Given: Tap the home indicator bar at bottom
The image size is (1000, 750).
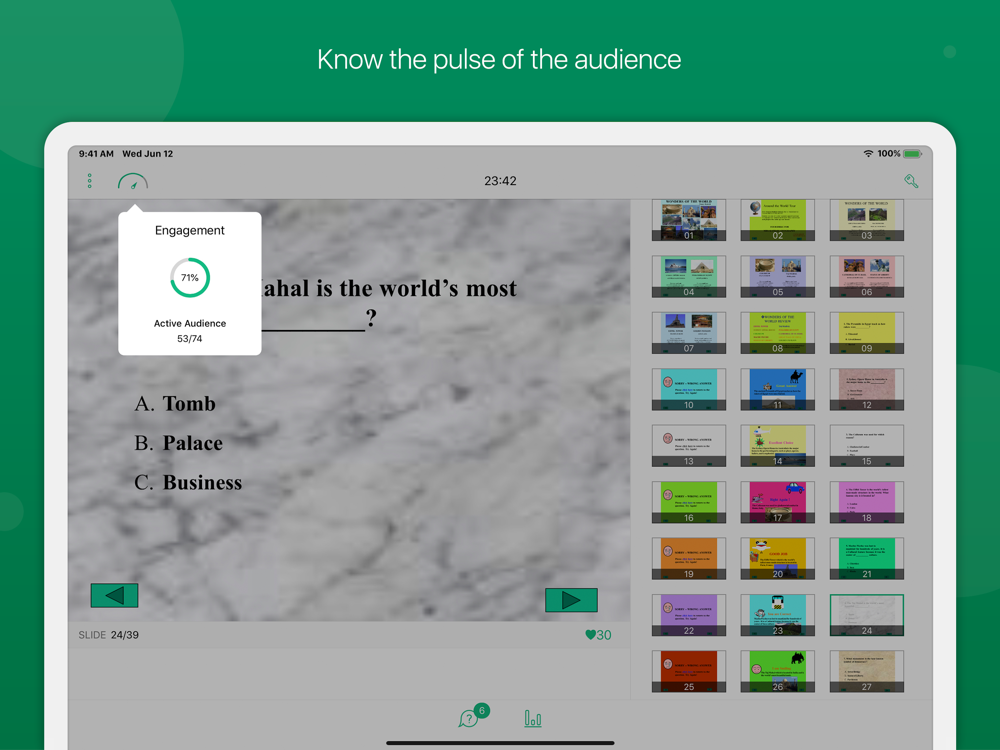Looking at the screenshot, I should coord(500,743).
